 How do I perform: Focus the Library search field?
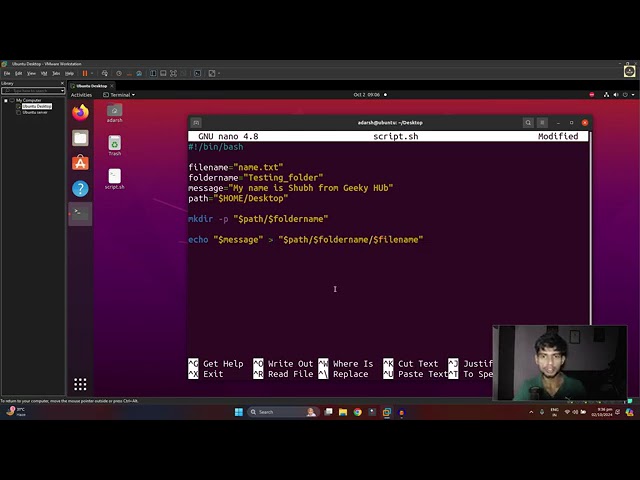[32, 91]
